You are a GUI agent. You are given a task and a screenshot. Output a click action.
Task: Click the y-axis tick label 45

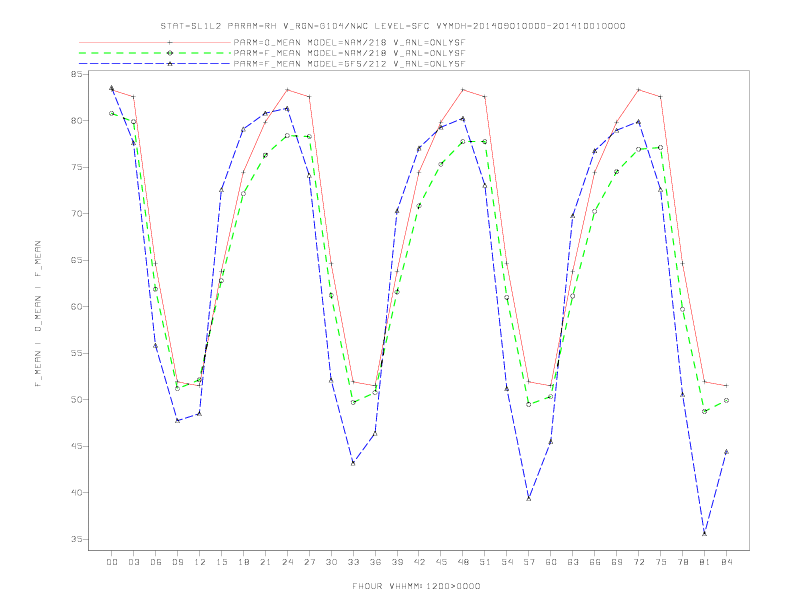pos(76,446)
